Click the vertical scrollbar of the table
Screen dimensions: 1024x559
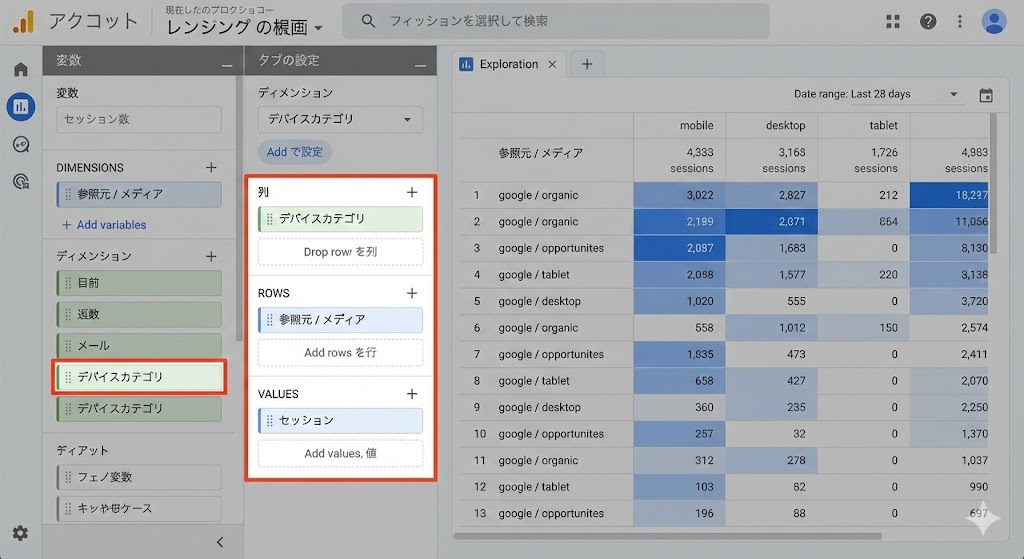993,183
